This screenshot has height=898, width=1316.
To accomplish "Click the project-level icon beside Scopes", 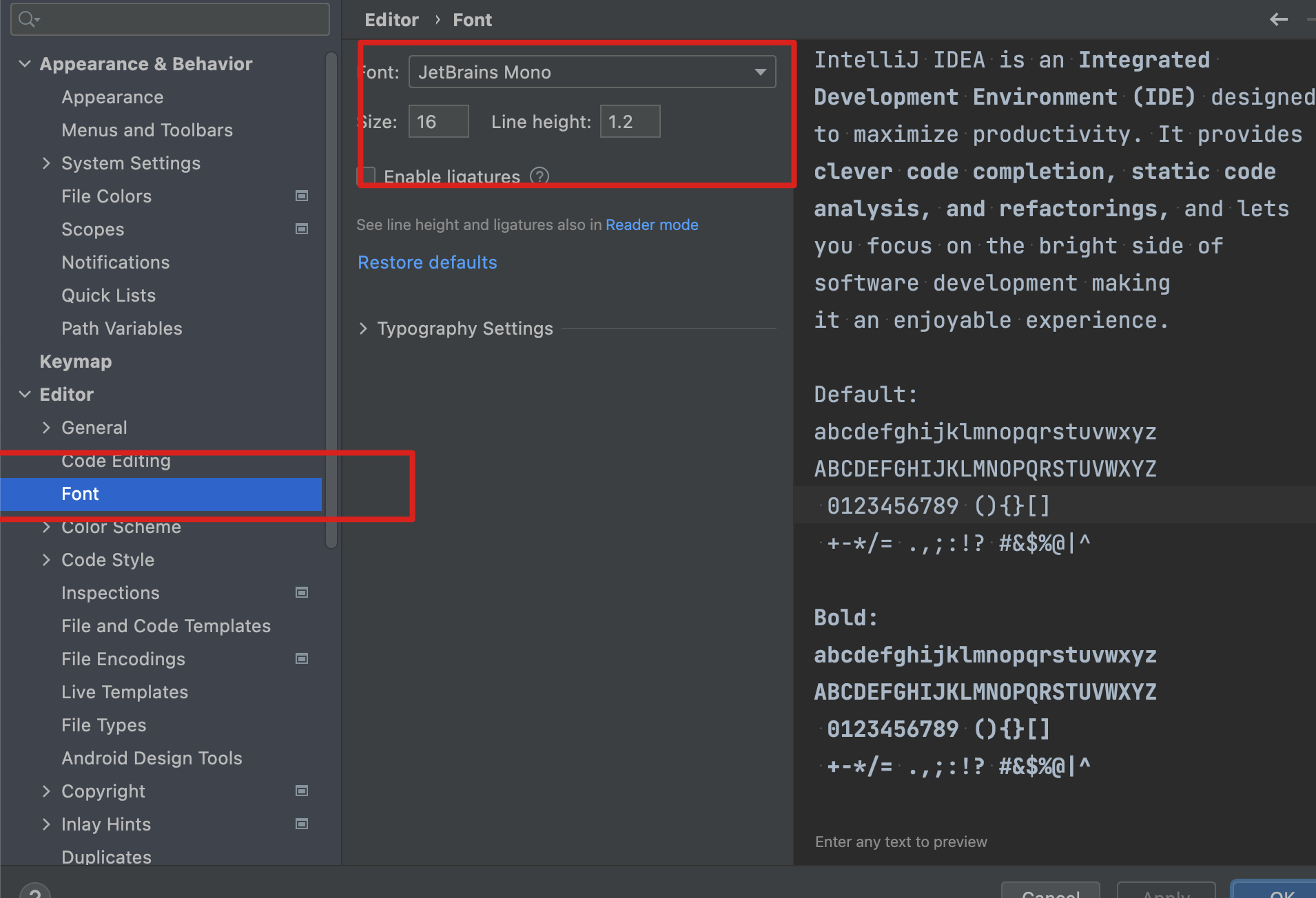I will (302, 229).
